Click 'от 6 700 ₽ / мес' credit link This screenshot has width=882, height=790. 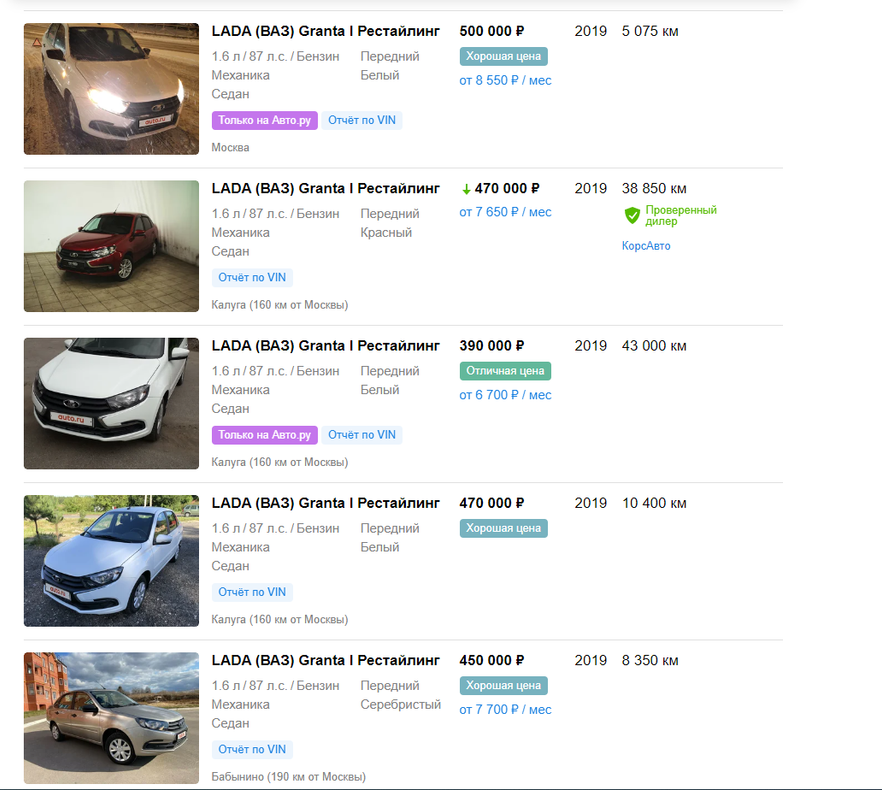pyautogui.click(x=505, y=395)
